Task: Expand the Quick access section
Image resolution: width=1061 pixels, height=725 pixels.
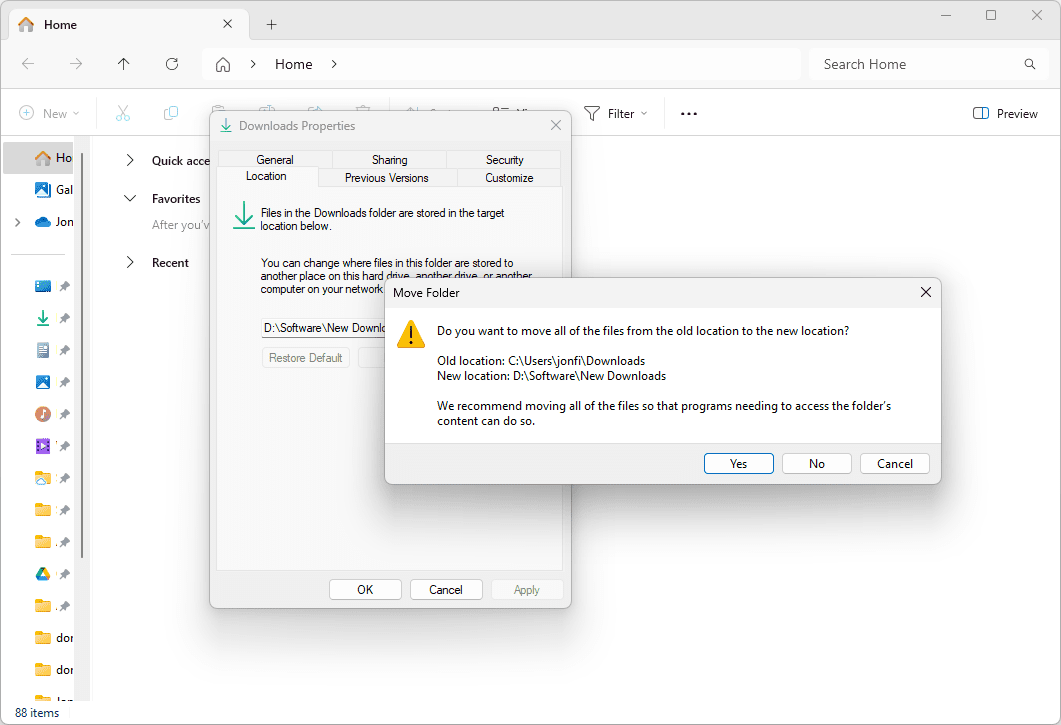Action: pos(130,160)
